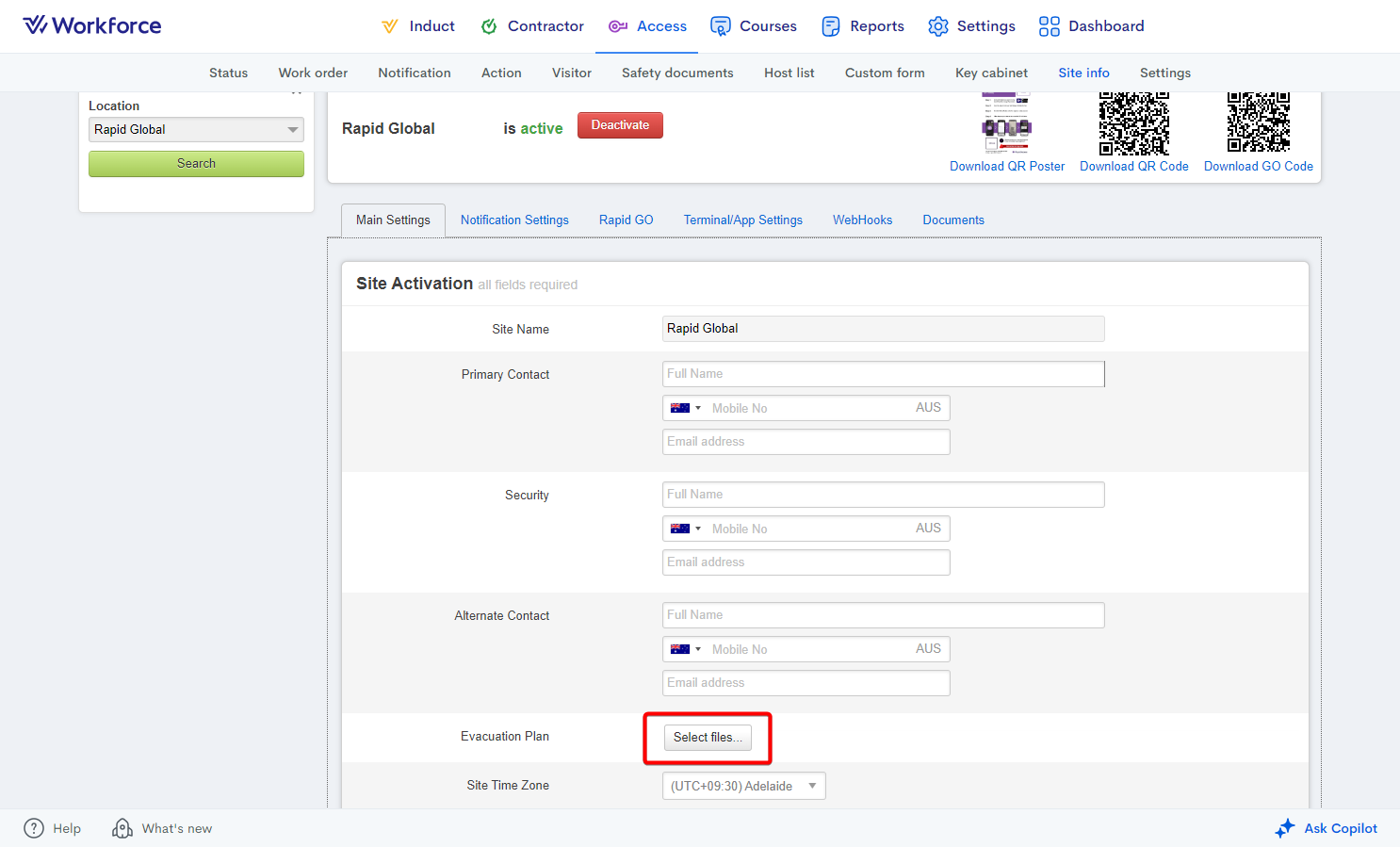Click Download QR Poster link
Image resolution: width=1400 pixels, height=847 pixels.
tap(1007, 166)
